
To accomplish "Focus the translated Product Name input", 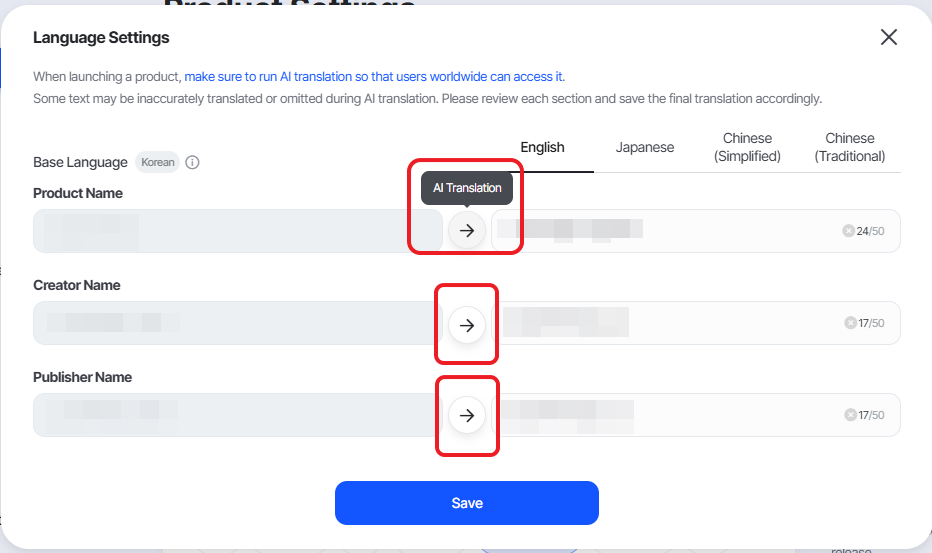I will [x=695, y=231].
